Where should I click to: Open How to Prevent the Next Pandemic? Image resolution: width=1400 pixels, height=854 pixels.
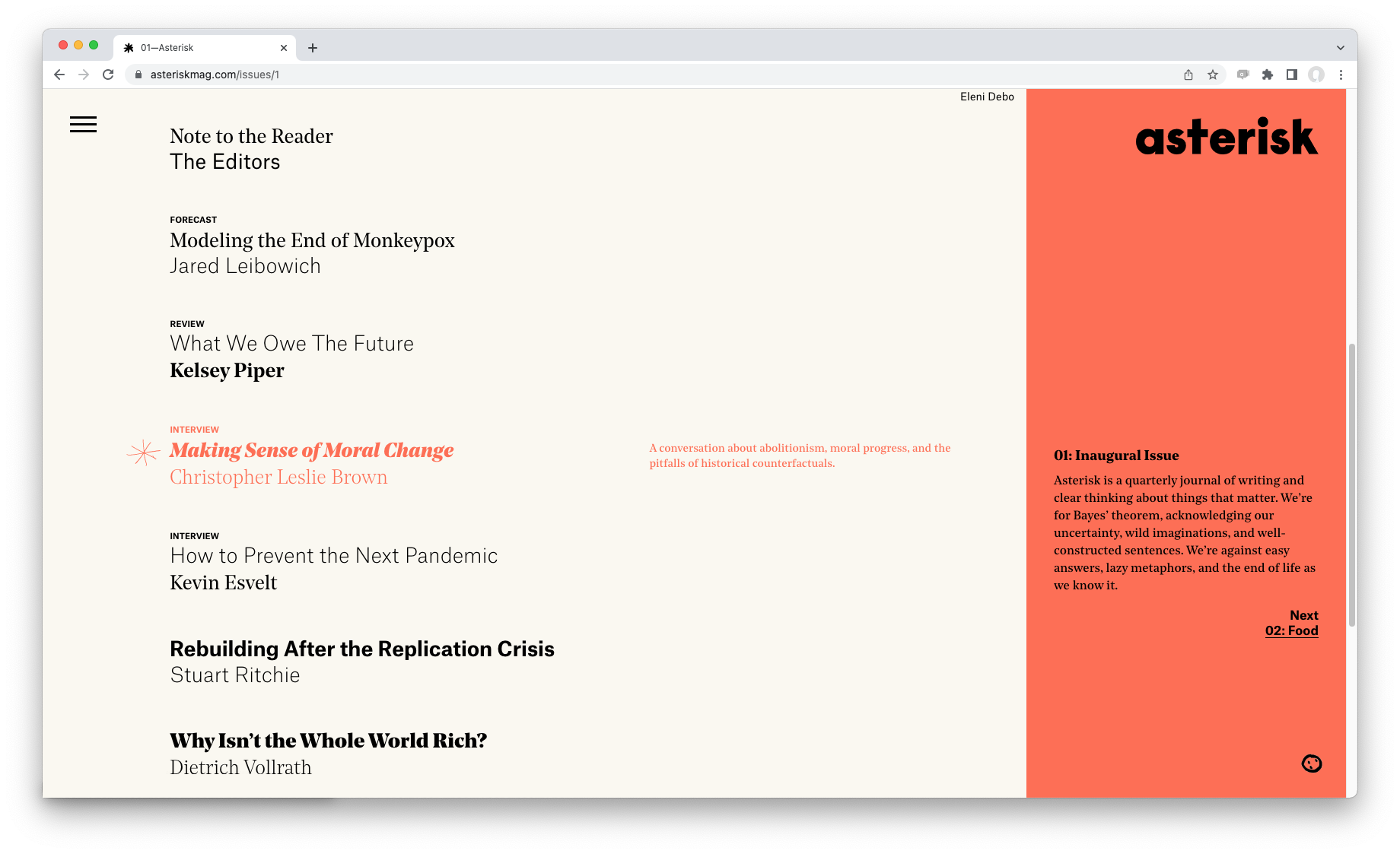(333, 556)
